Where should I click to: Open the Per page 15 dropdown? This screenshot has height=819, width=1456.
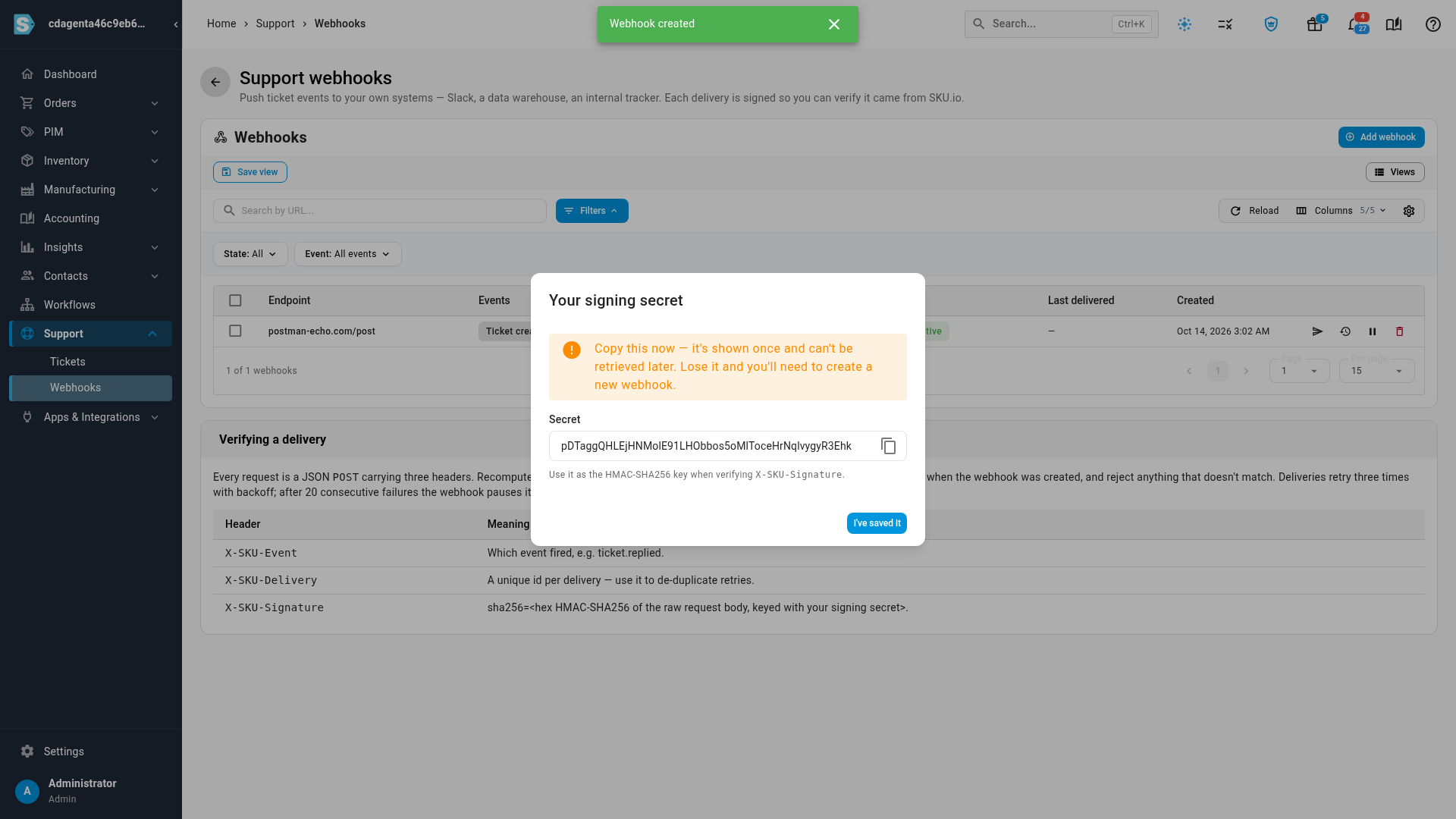[x=1376, y=371]
